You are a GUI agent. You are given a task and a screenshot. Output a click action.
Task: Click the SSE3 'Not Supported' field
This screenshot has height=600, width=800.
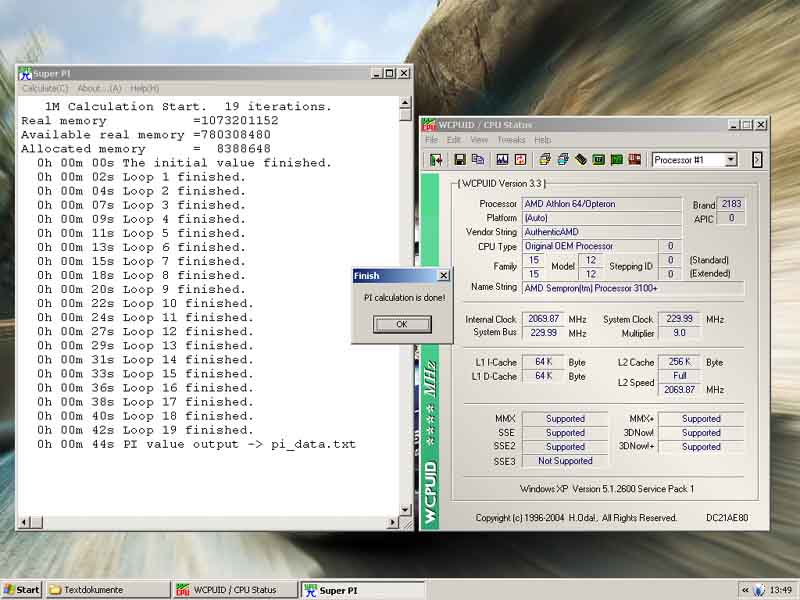(565, 461)
